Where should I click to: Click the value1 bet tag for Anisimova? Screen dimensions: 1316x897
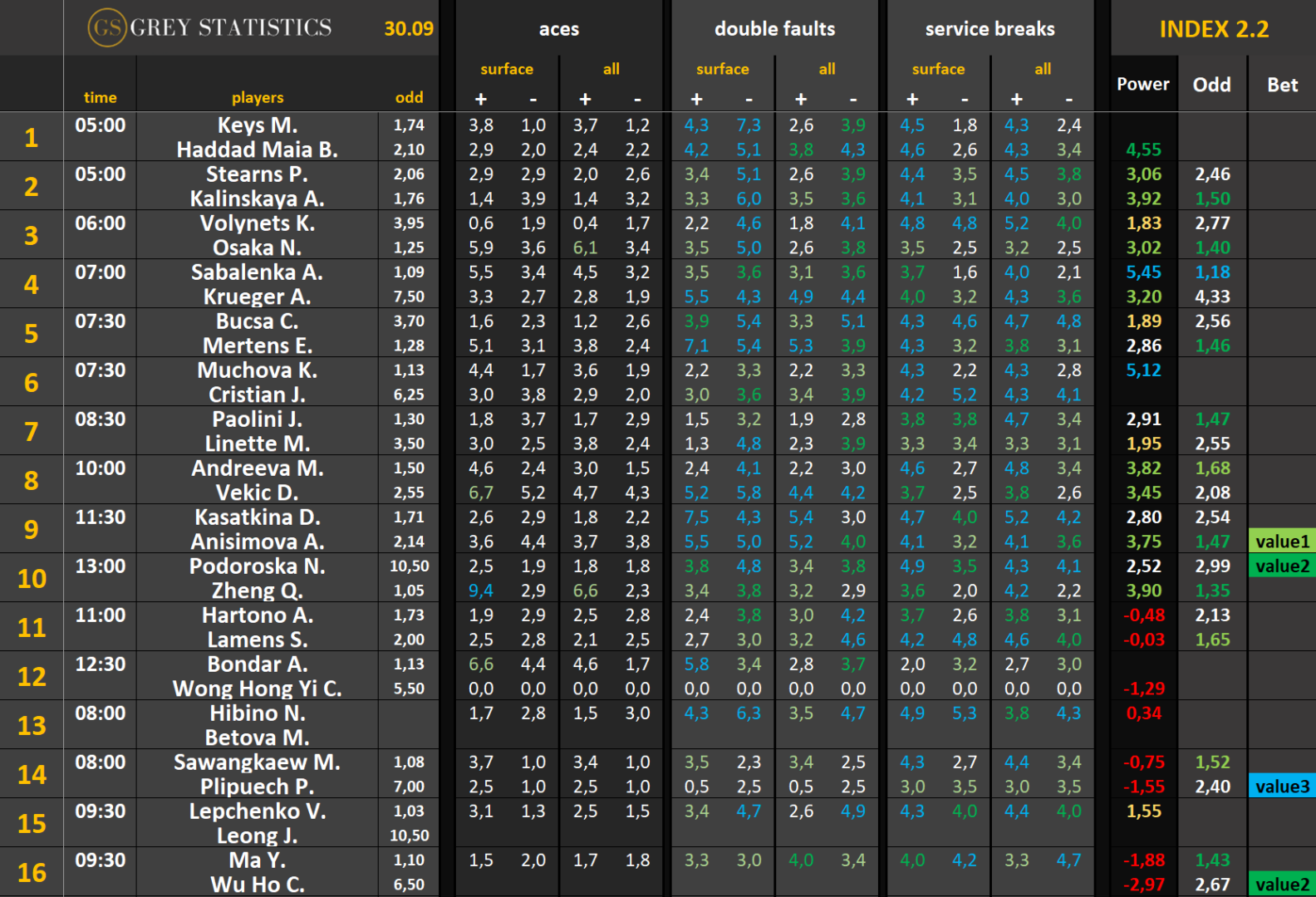[x=1282, y=542]
